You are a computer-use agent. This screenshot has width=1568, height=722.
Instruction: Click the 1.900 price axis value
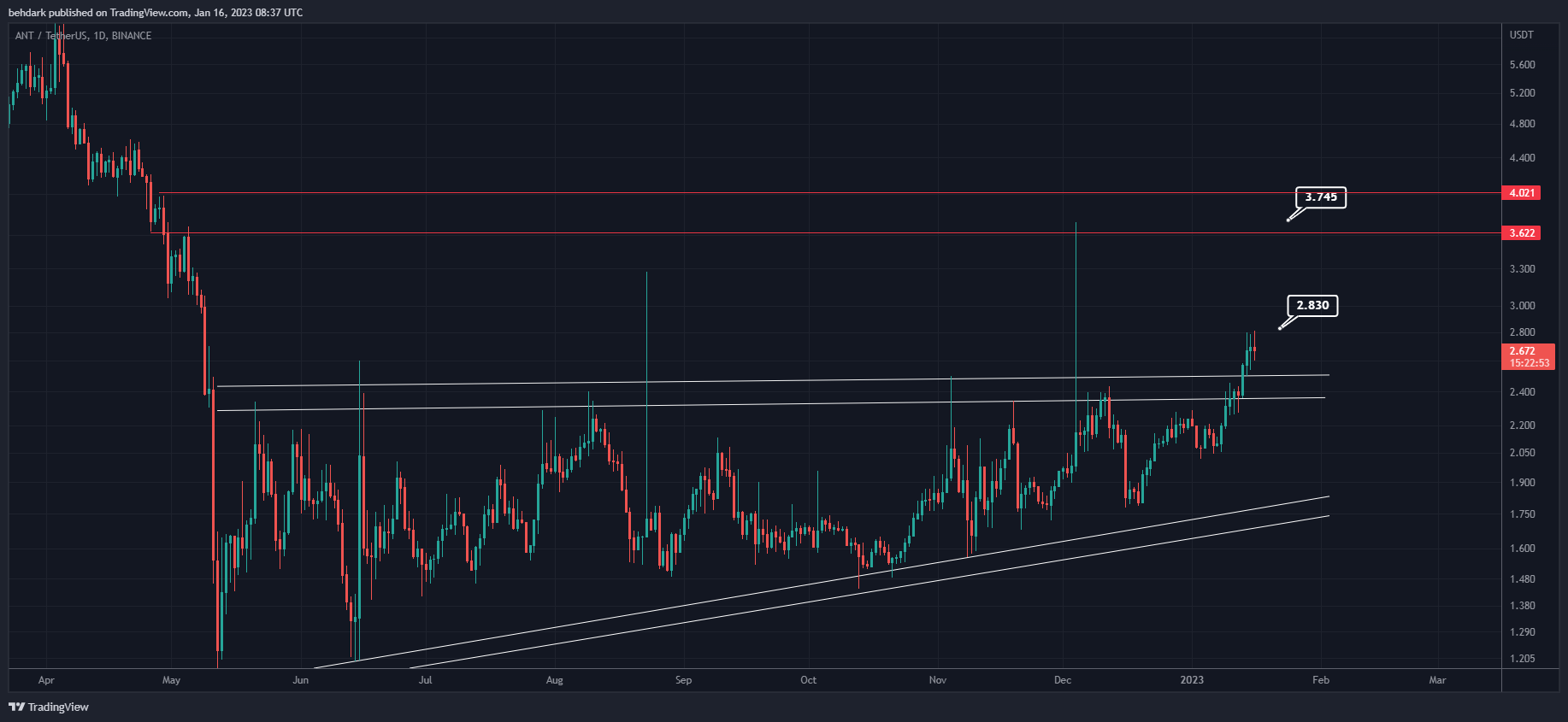click(1522, 483)
